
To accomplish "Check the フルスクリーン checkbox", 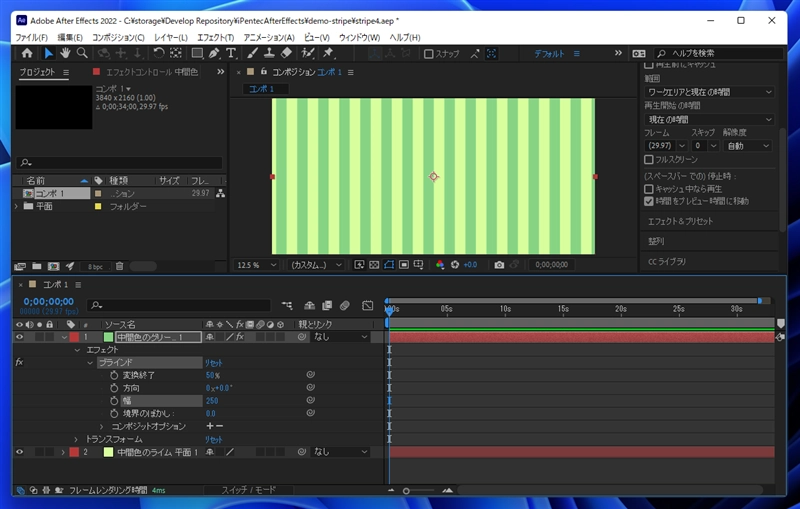I will [x=649, y=159].
